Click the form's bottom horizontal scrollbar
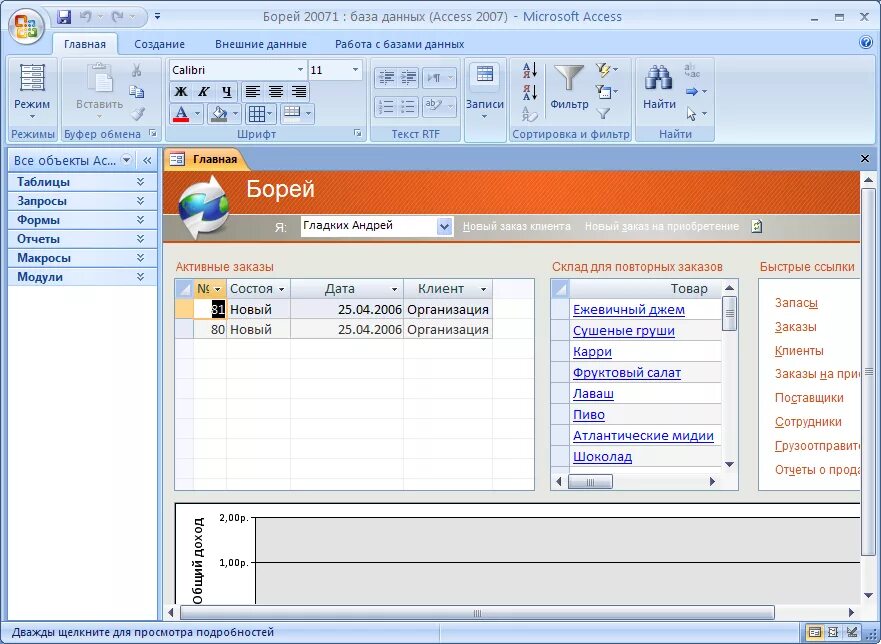The width and height of the screenshot is (881, 644). point(477,613)
